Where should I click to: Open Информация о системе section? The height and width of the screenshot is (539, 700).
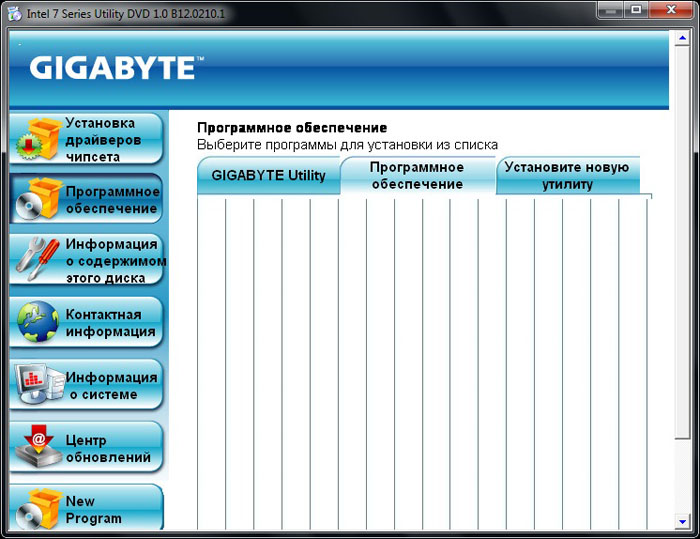click(86, 384)
